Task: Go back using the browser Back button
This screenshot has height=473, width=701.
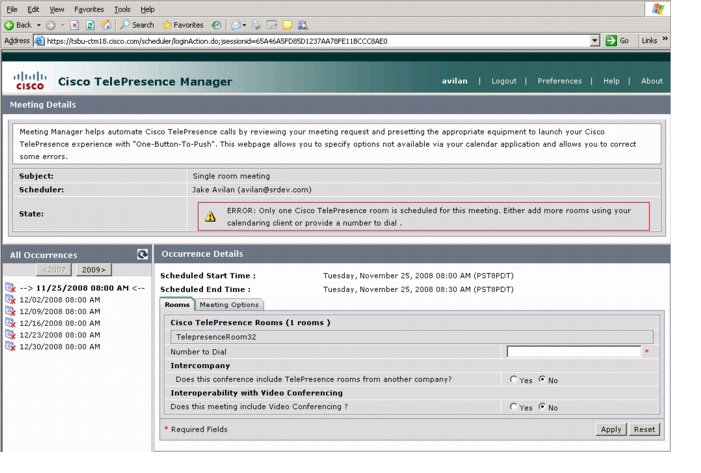Action: tap(18, 25)
